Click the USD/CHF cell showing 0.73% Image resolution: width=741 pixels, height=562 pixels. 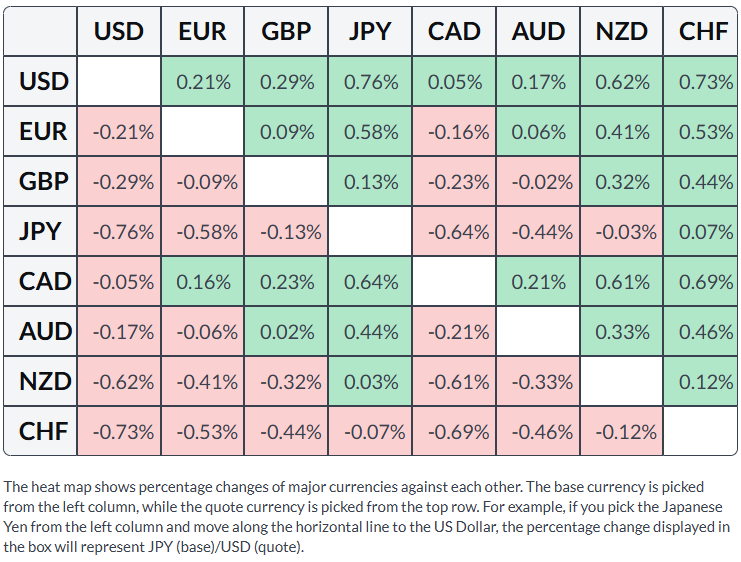(x=700, y=81)
